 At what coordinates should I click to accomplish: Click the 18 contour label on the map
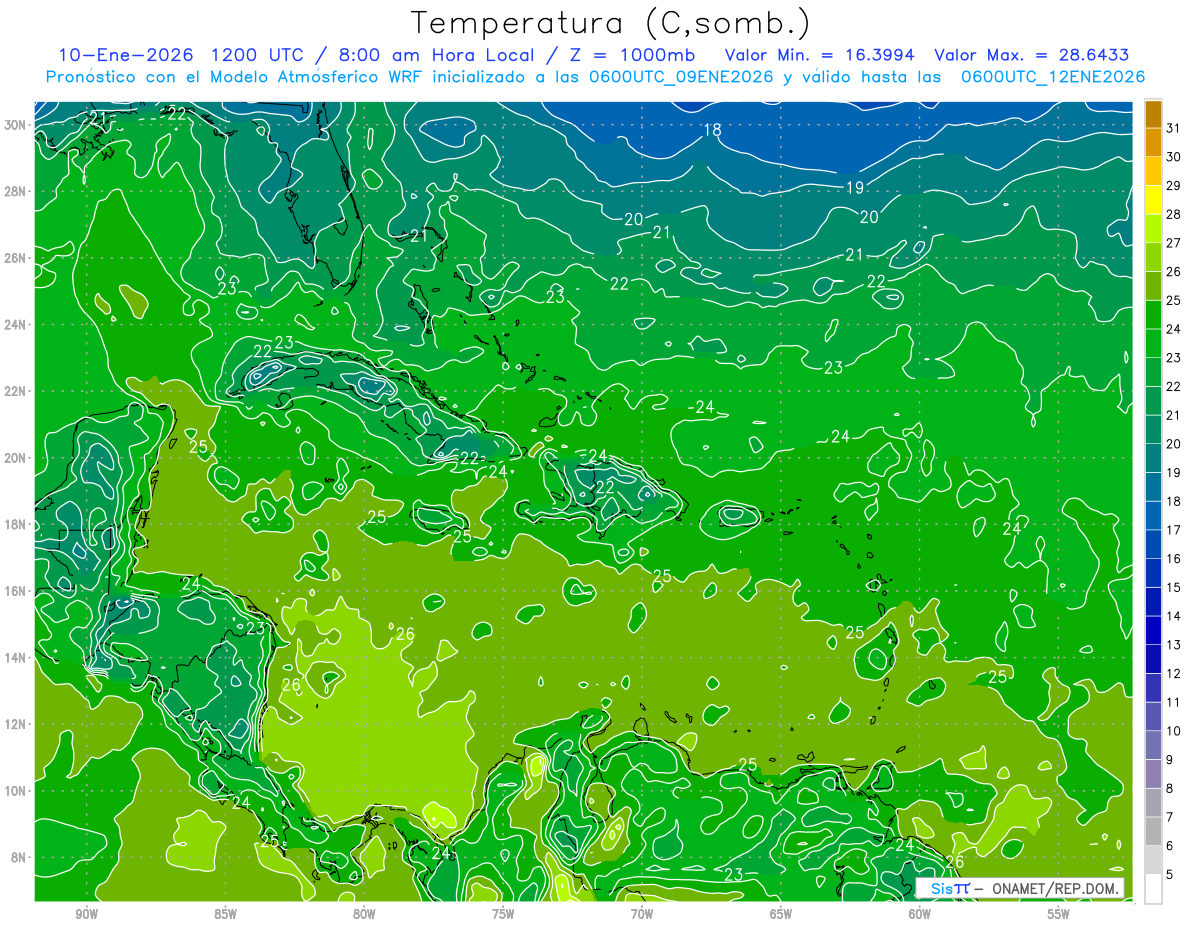tap(712, 130)
